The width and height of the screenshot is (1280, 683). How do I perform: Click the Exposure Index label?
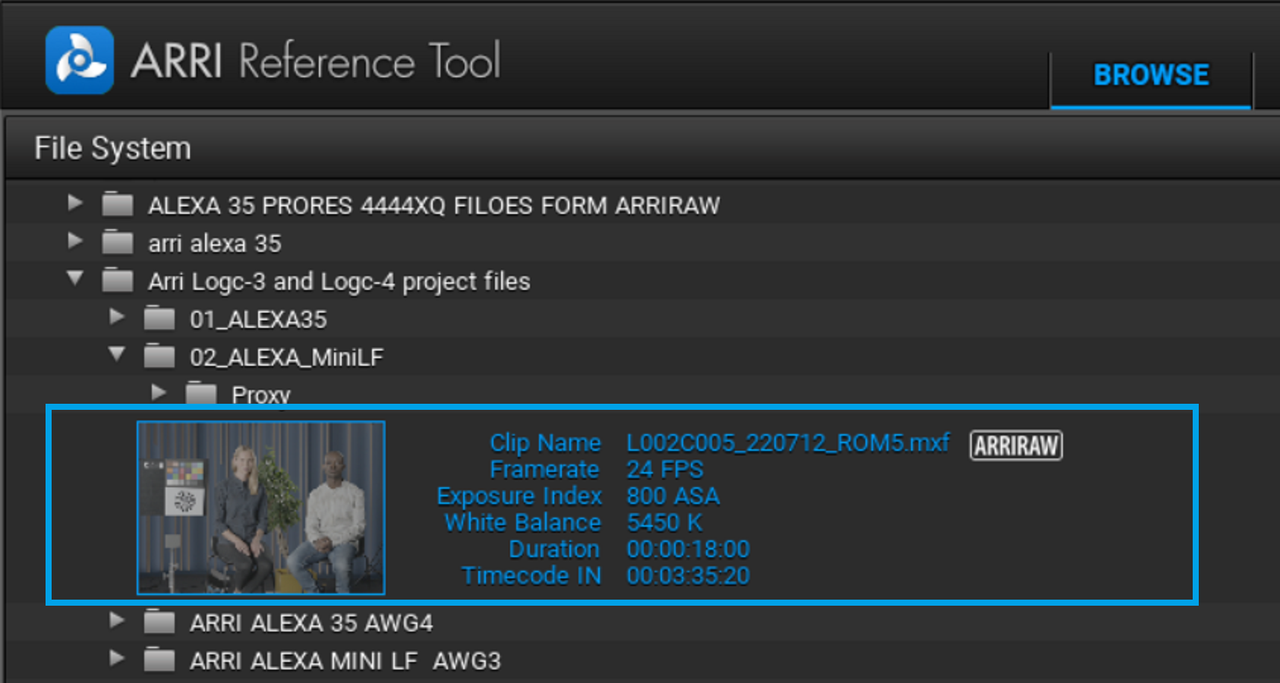pos(519,496)
